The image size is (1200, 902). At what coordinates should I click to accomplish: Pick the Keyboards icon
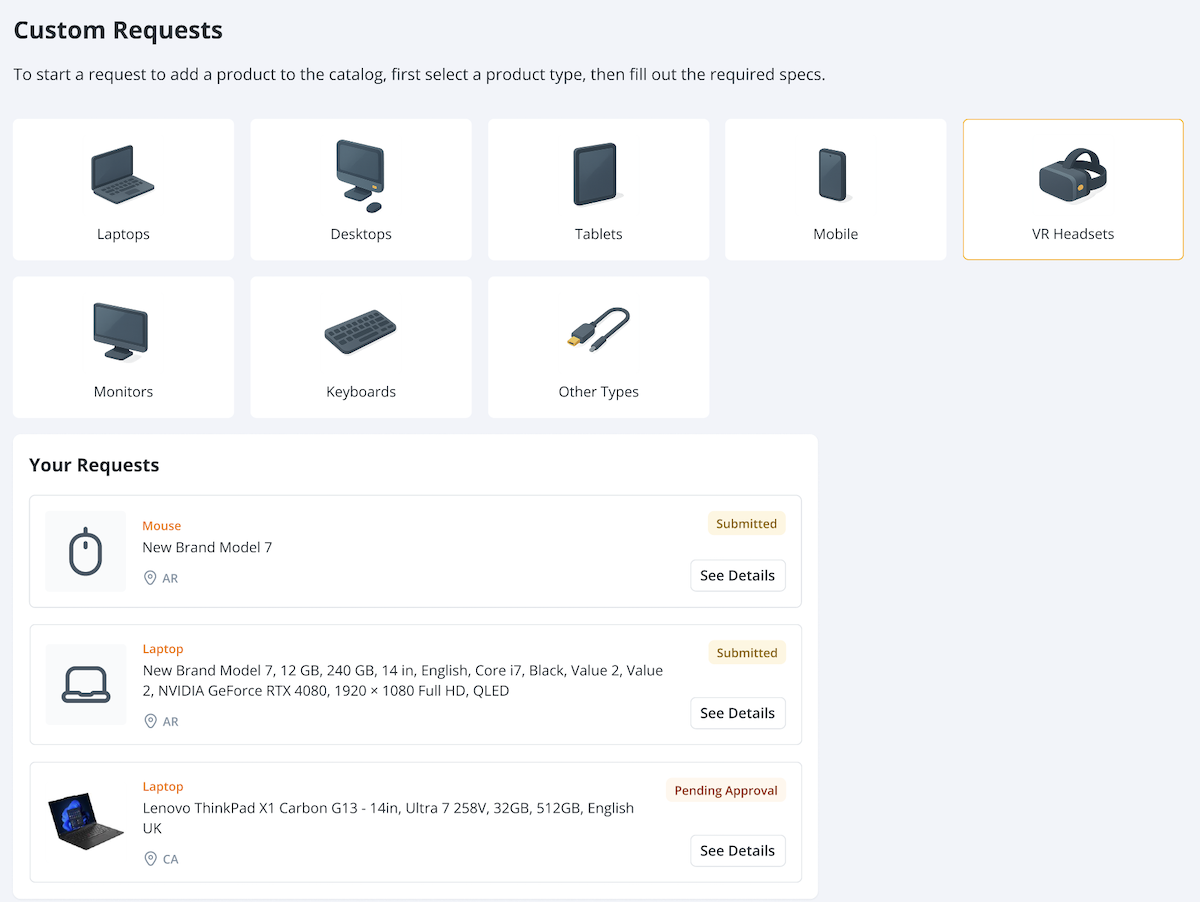click(361, 332)
